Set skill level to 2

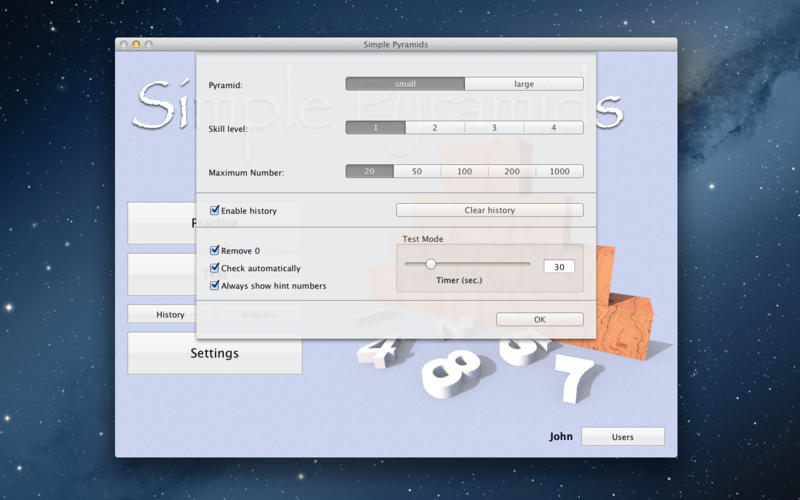[x=435, y=128]
